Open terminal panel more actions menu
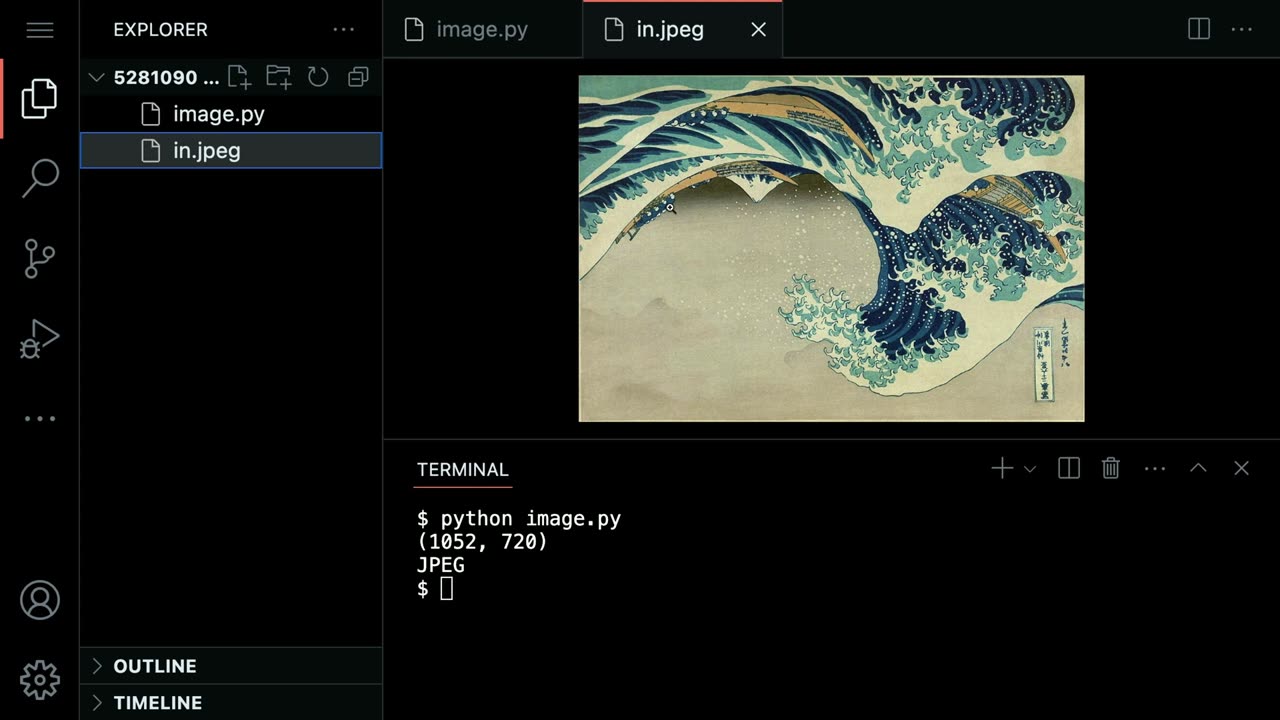 click(x=1155, y=468)
